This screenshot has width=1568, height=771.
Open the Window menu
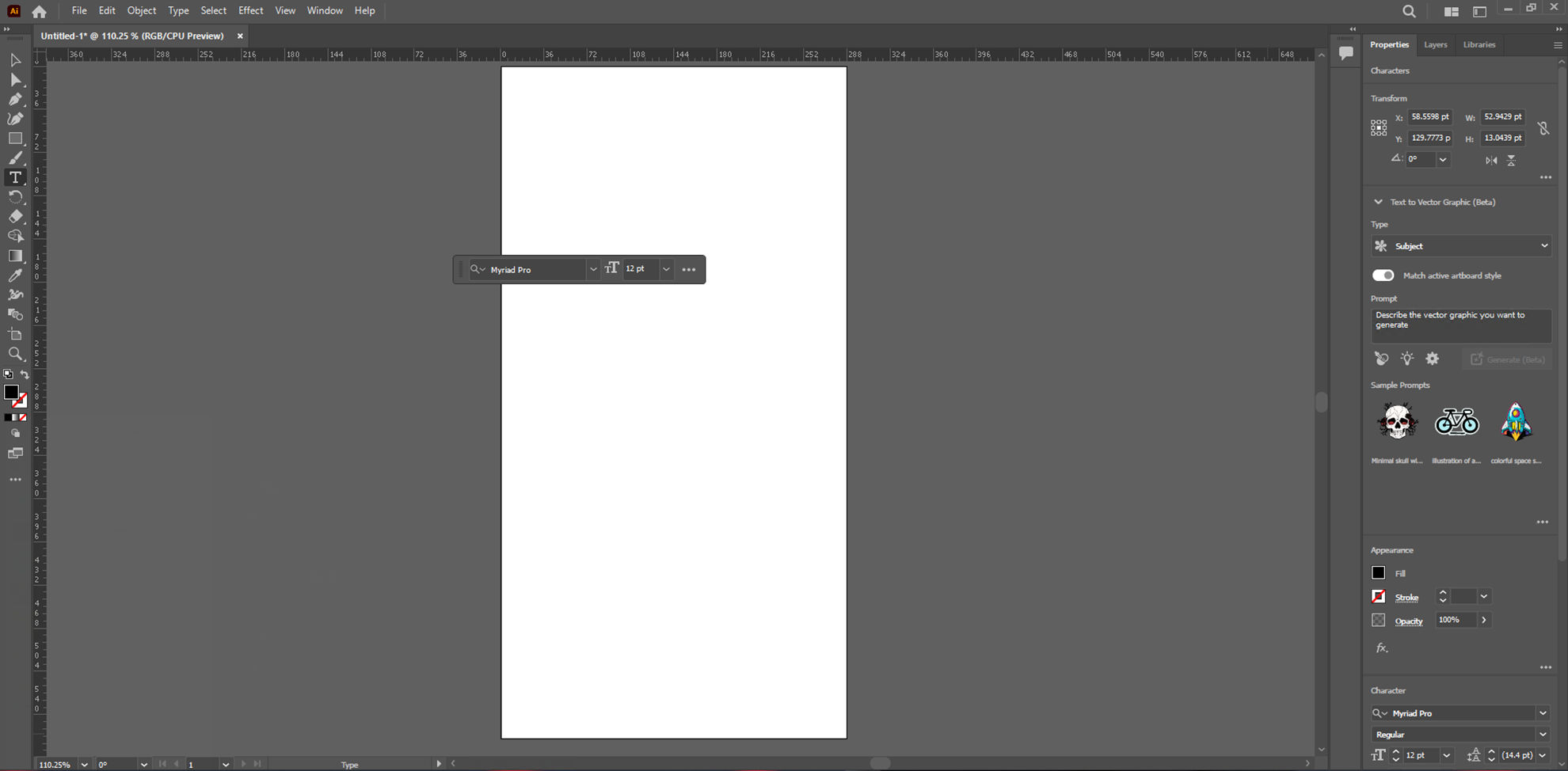point(325,11)
